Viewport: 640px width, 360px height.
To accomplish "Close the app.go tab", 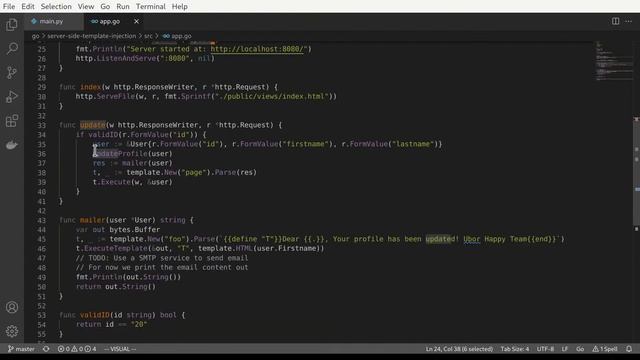I will tap(136, 21).
